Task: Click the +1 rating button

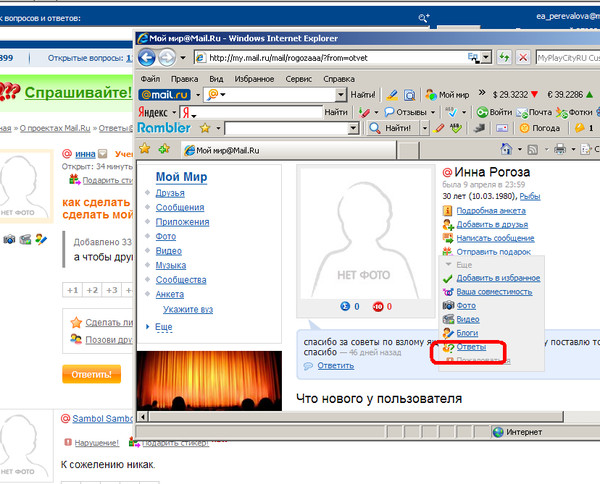Action: point(72,290)
